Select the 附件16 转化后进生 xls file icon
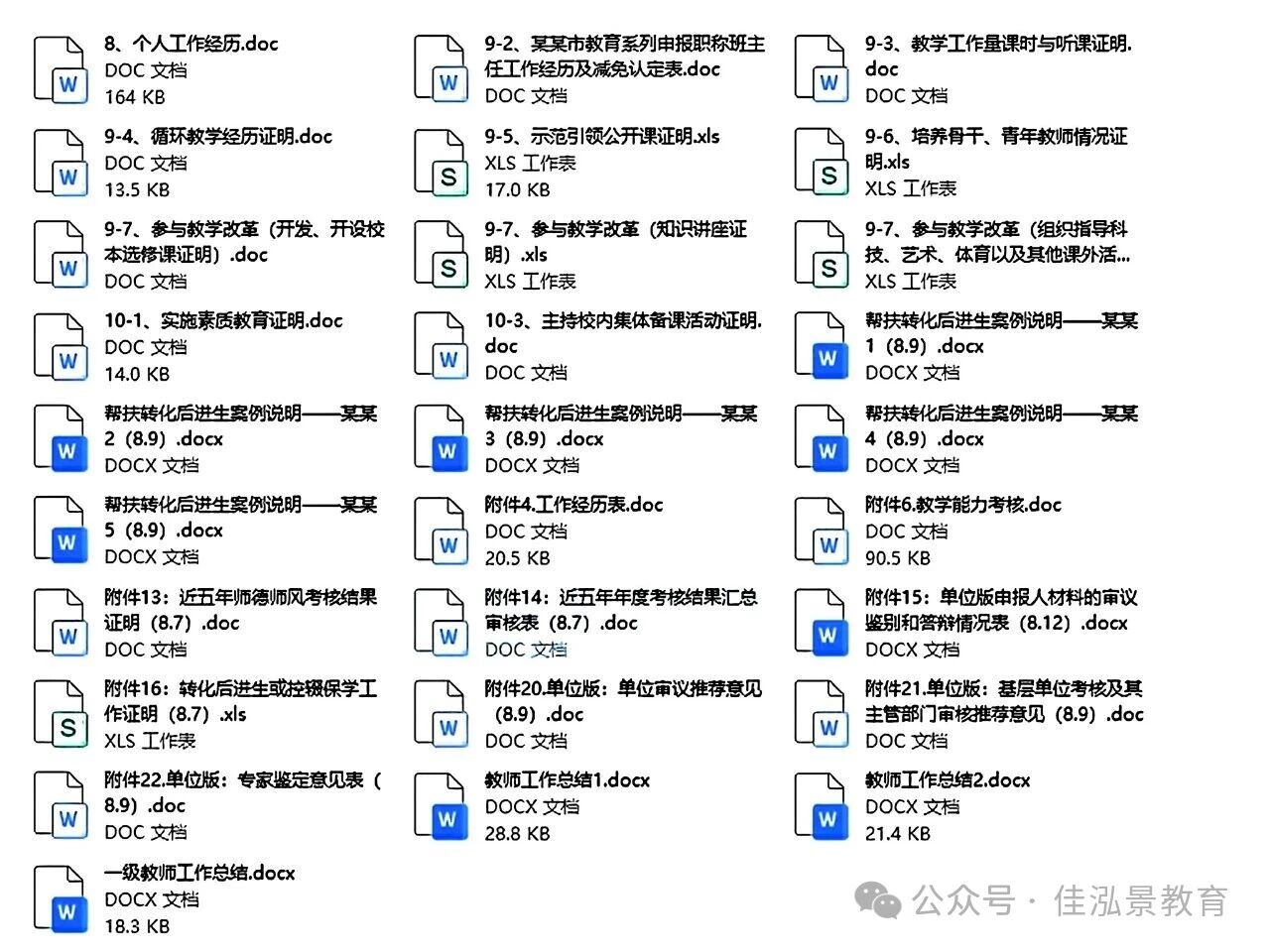This screenshot has height=952, width=1270. 60,714
